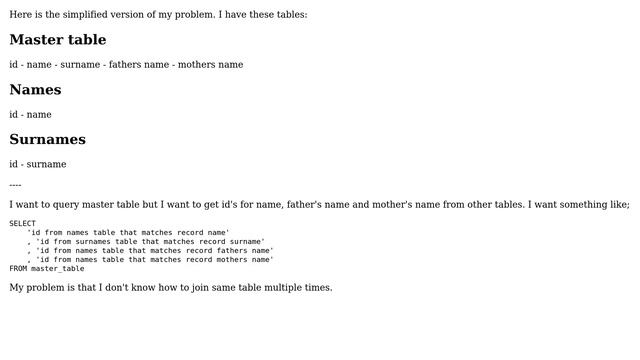Click code line matching mothers name
The width and height of the screenshot is (640, 360).
[150, 260]
